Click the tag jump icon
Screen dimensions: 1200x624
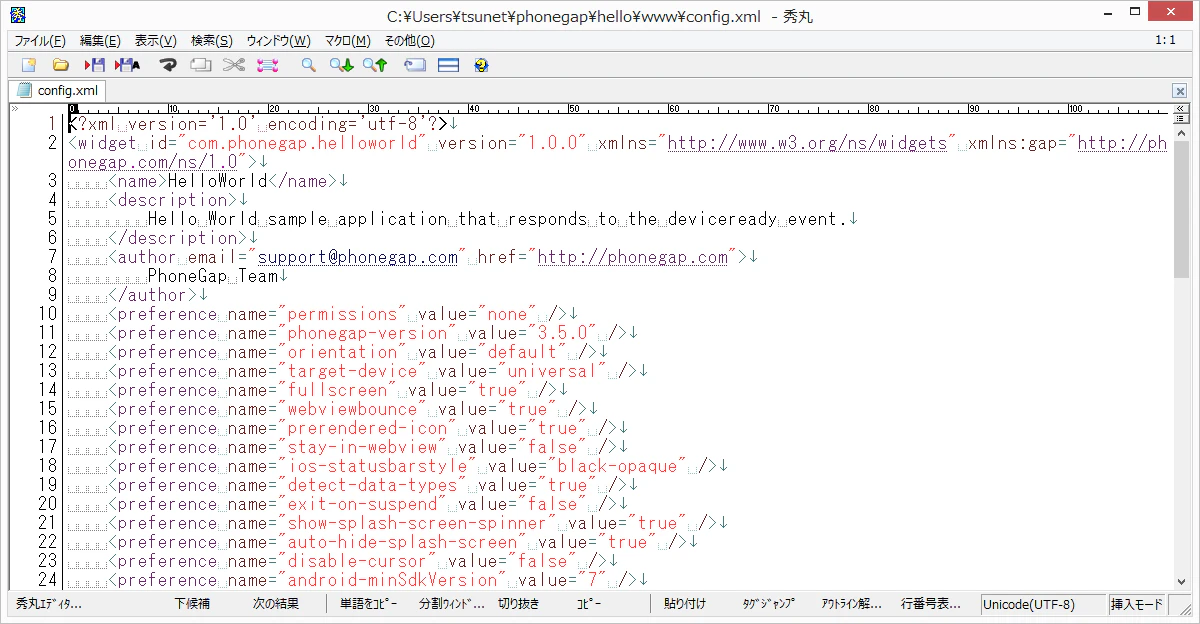point(415,65)
